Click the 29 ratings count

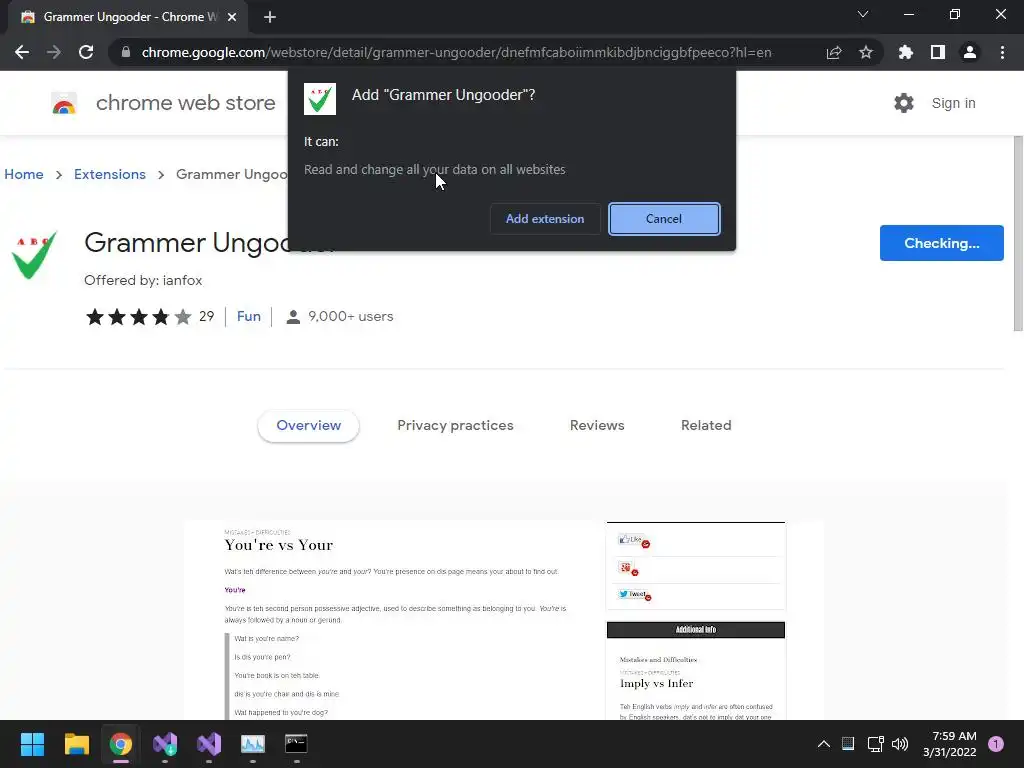point(206,317)
